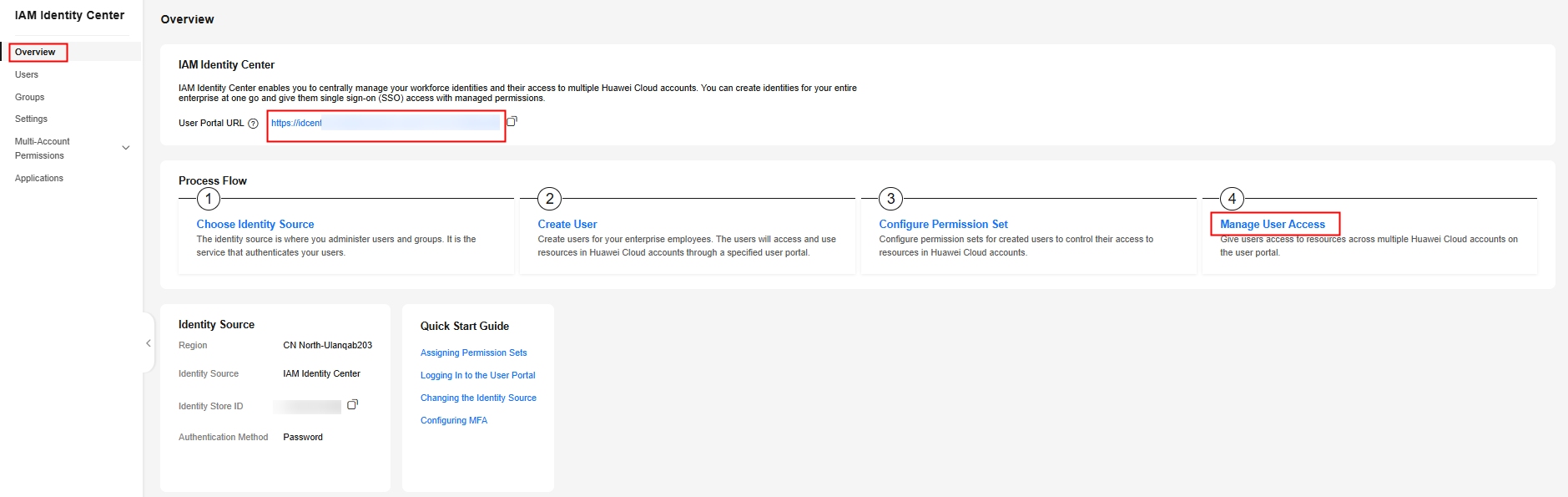Open the Create User step
The height and width of the screenshot is (497, 1568).
click(x=567, y=224)
